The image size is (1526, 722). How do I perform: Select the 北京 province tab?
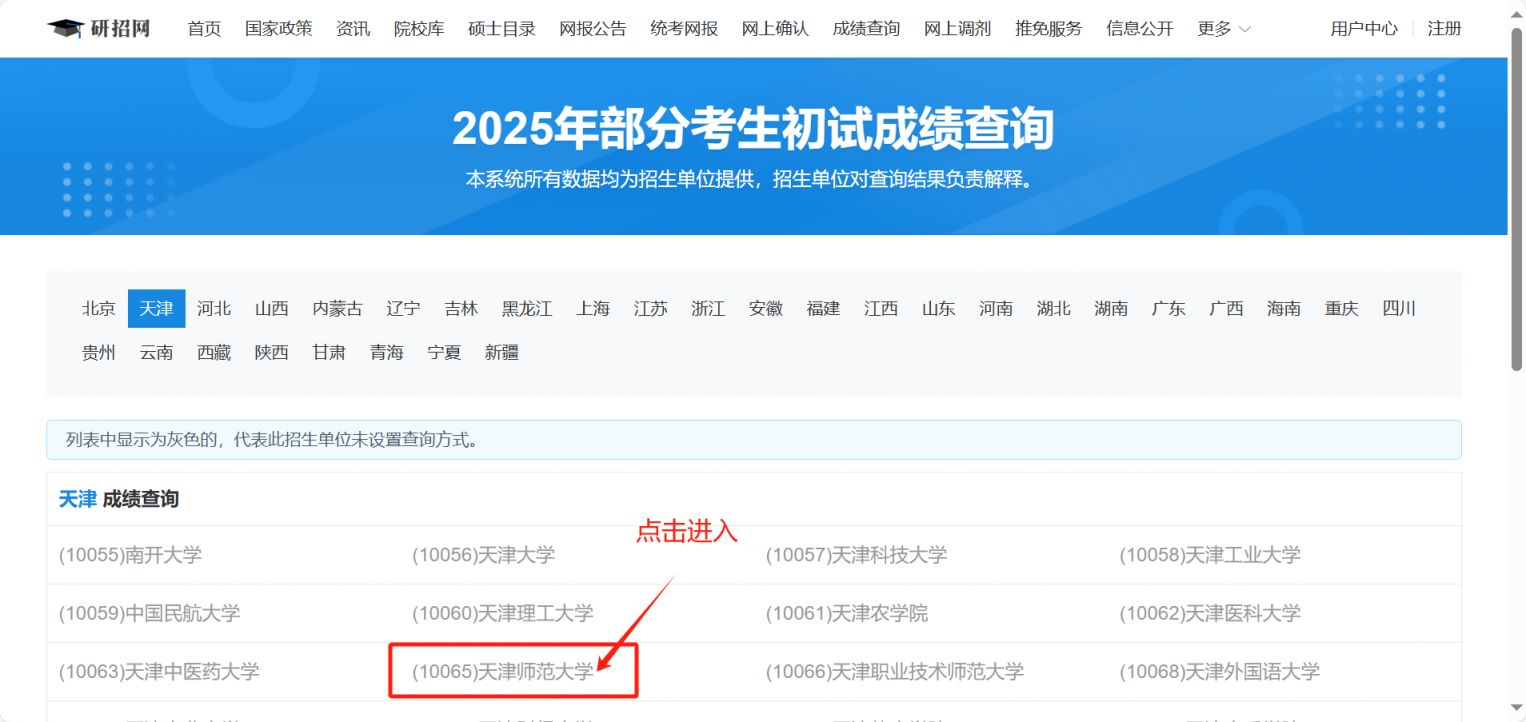99,309
